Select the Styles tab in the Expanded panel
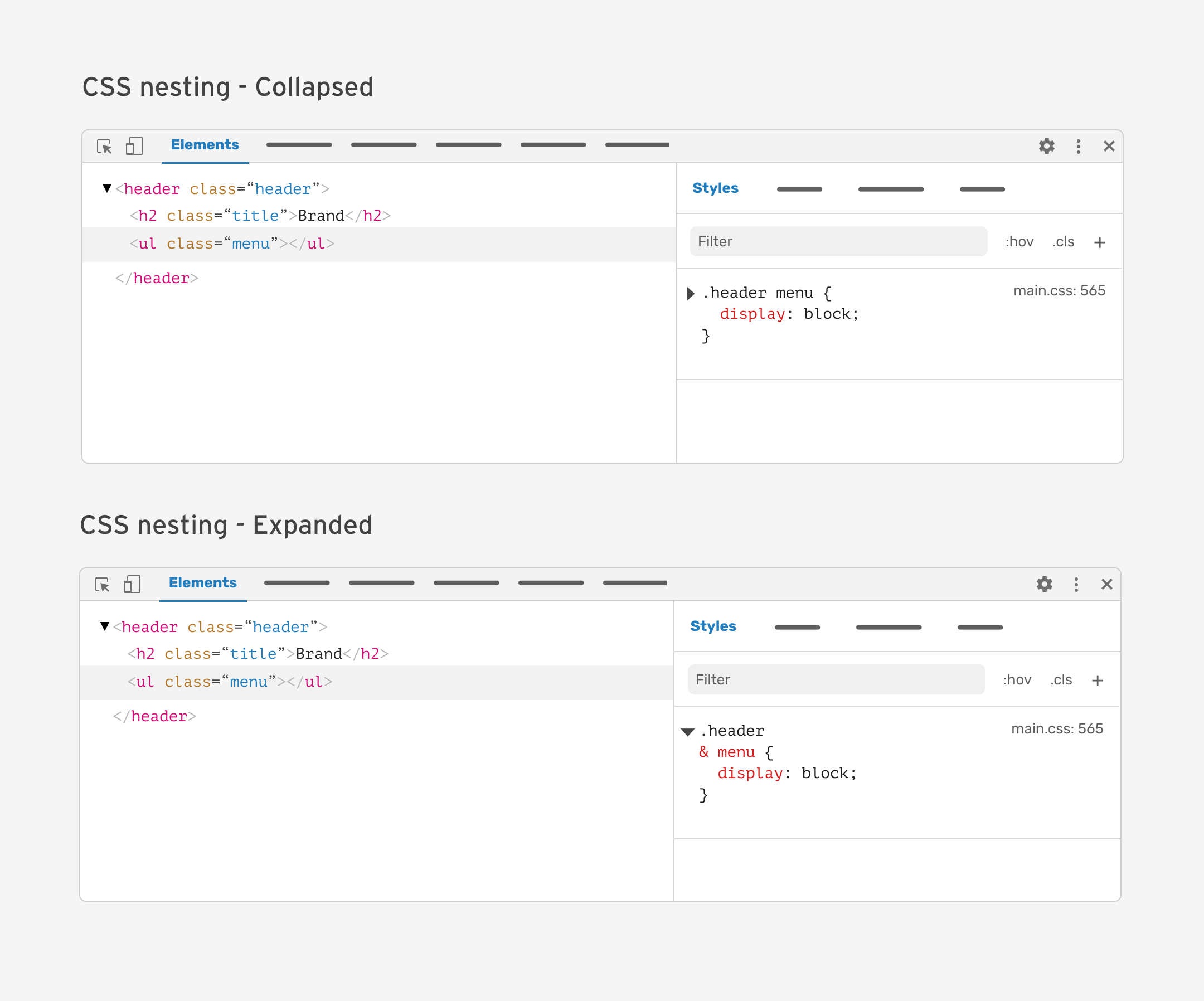1204x1001 pixels. point(713,626)
